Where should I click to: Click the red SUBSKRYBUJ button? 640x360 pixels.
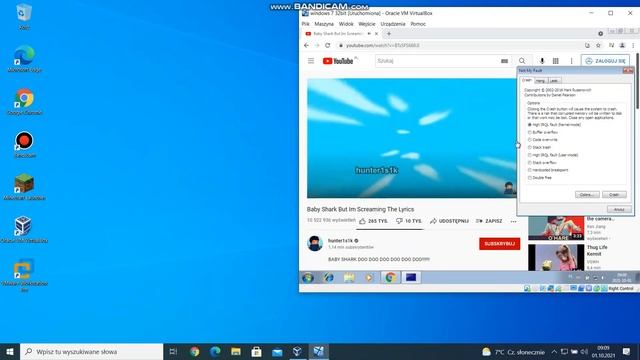click(500, 244)
